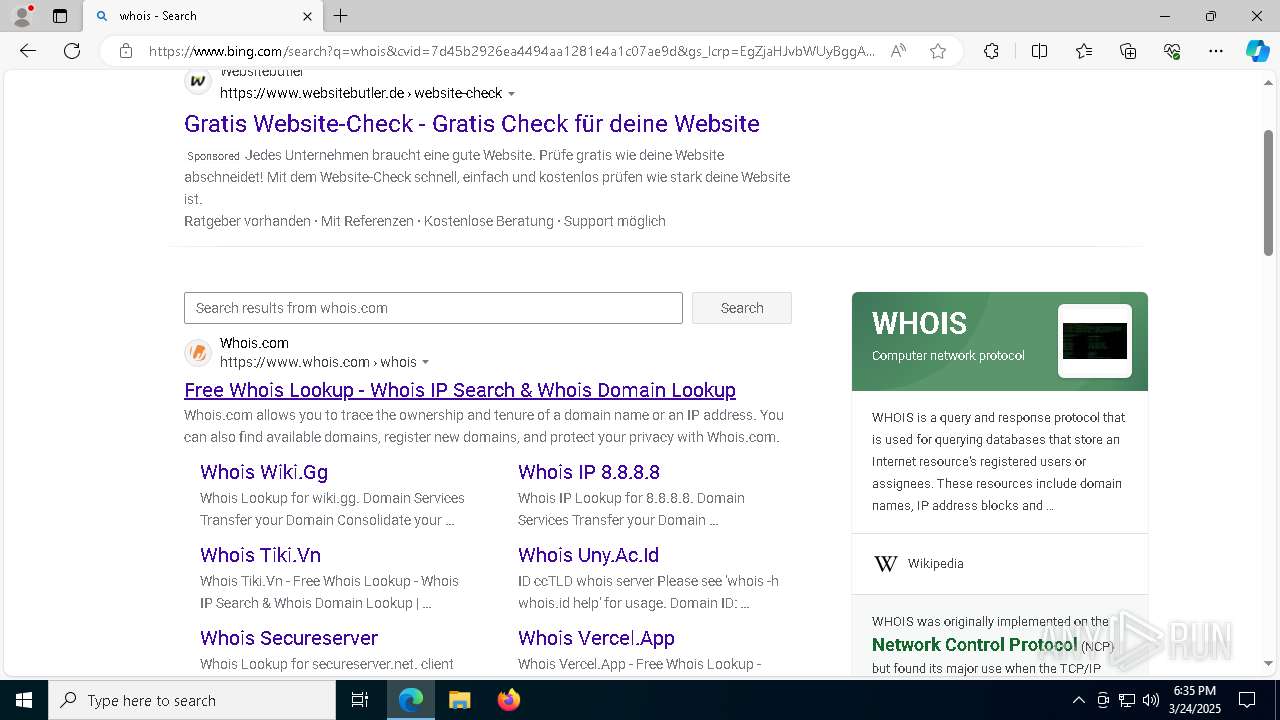Add this page to favorites
The height and width of the screenshot is (720, 1280).
click(x=938, y=51)
